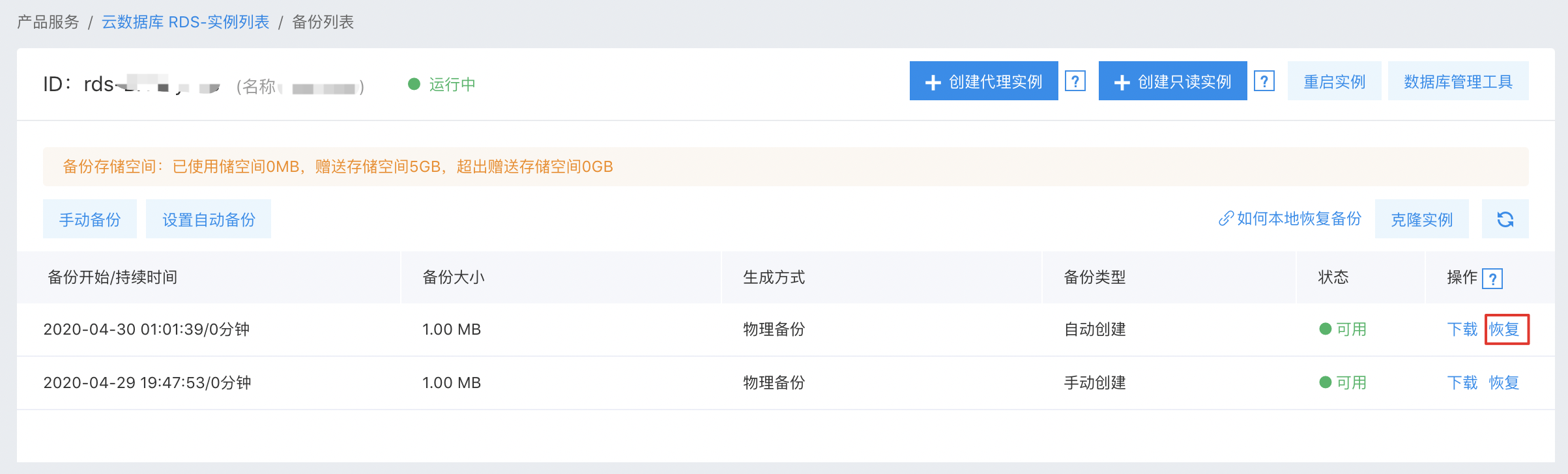Click the link icon before 如何本地恢复备份
Screen dimensions: 1568x474
(1226, 219)
